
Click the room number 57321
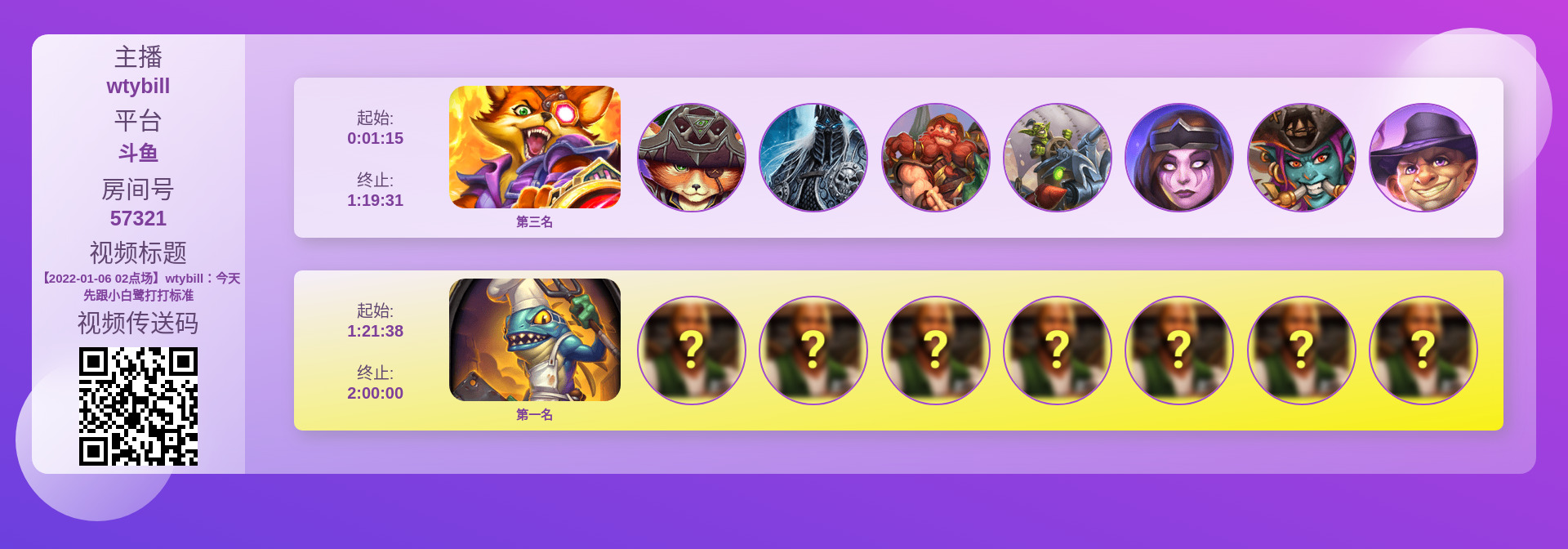138,218
